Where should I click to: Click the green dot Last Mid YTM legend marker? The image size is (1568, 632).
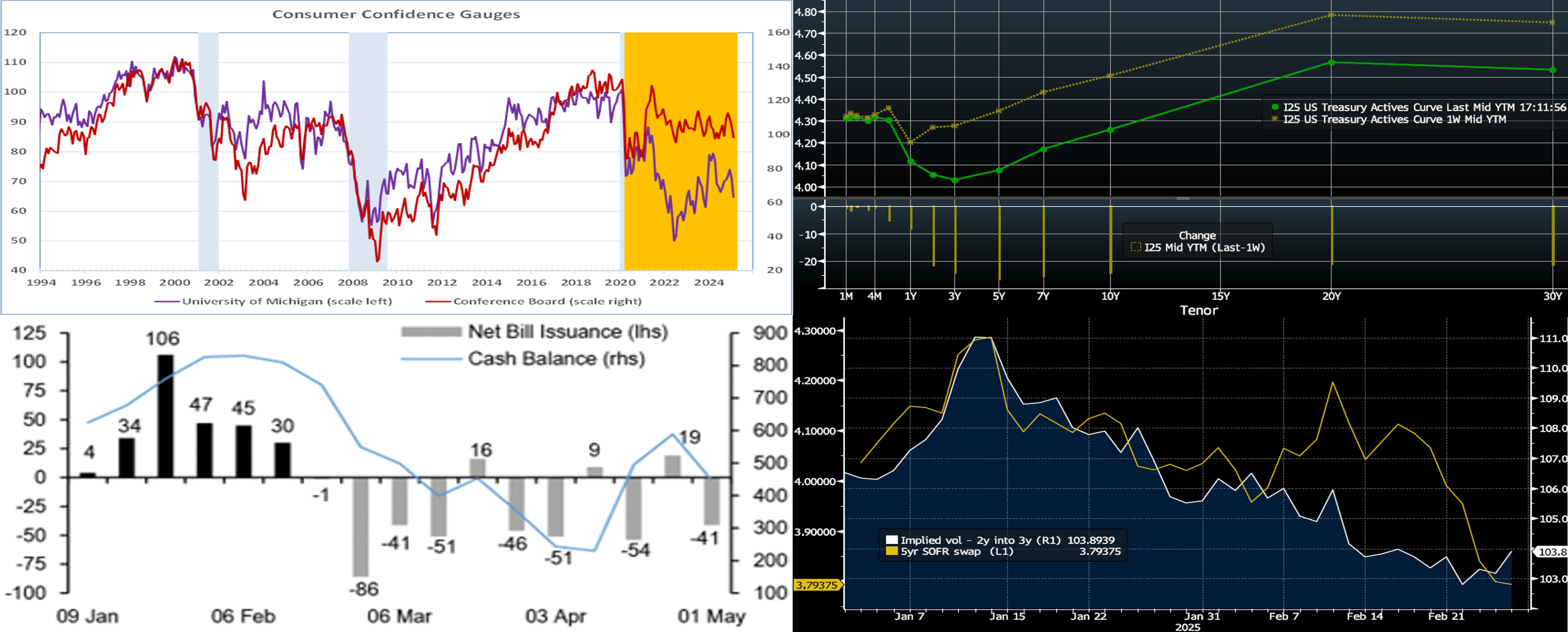point(1275,107)
